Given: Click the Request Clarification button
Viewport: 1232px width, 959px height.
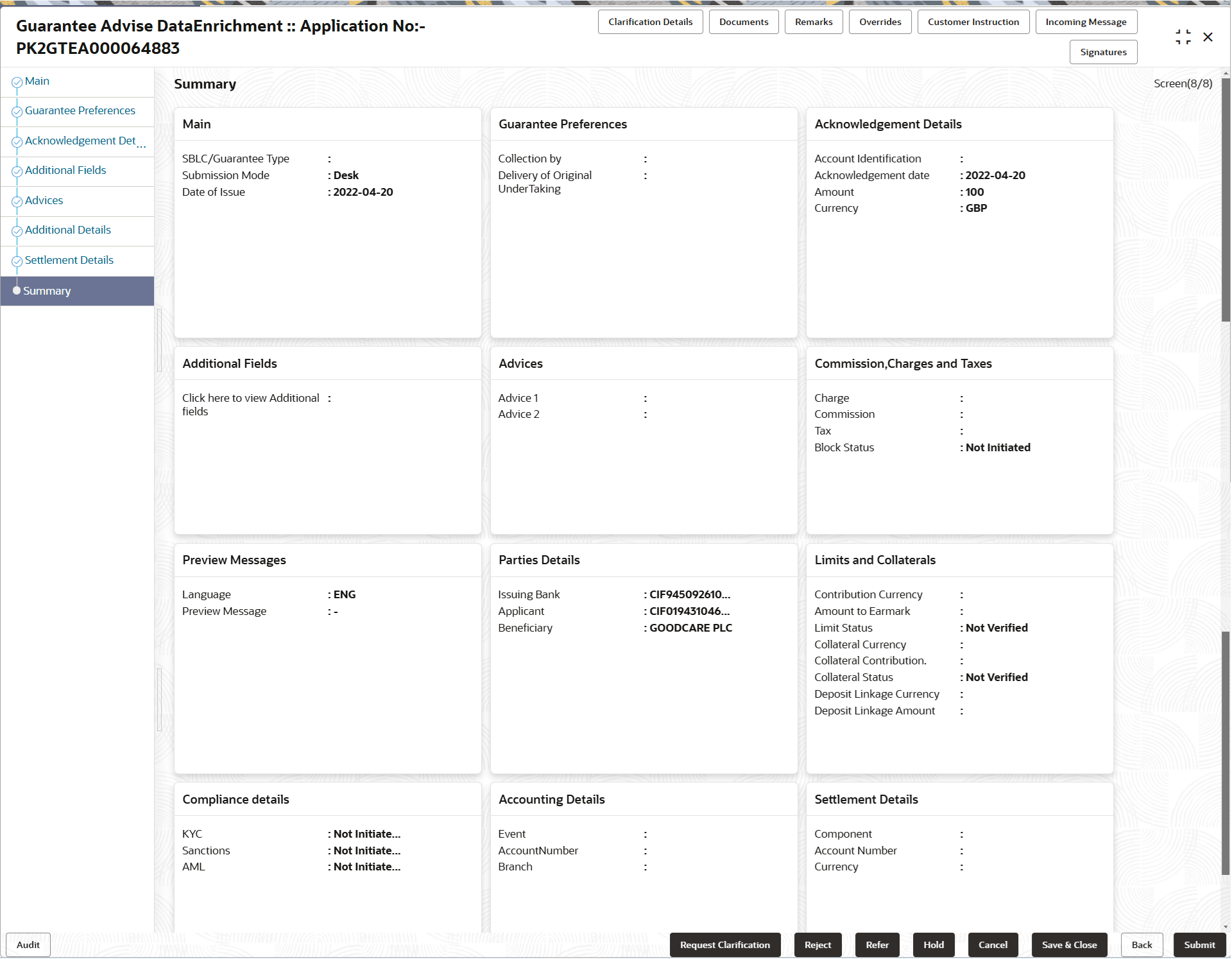Looking at the screenshot, I should [724, 945].
